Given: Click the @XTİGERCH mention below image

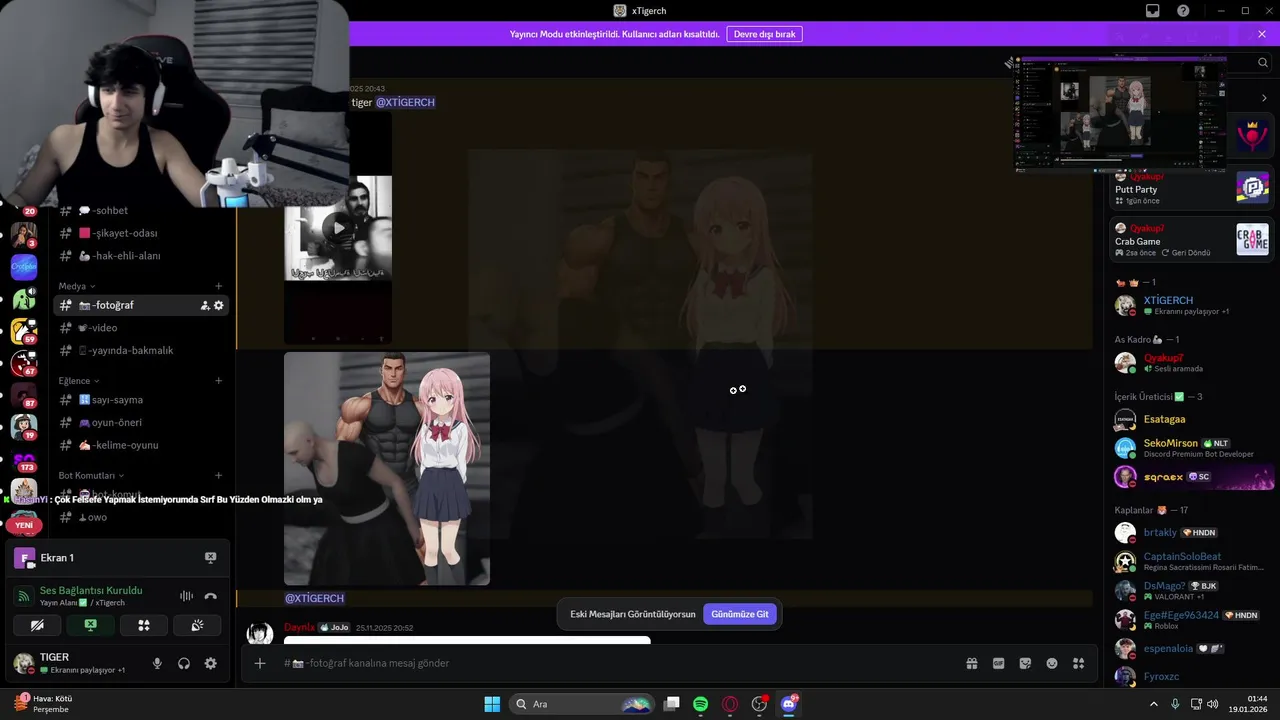Looking at the screenshot, I should click(314, 598).
